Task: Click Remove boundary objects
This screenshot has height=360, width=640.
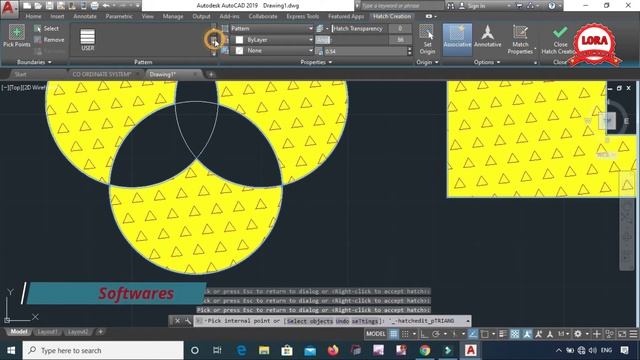Action: (x=49, y=40)
